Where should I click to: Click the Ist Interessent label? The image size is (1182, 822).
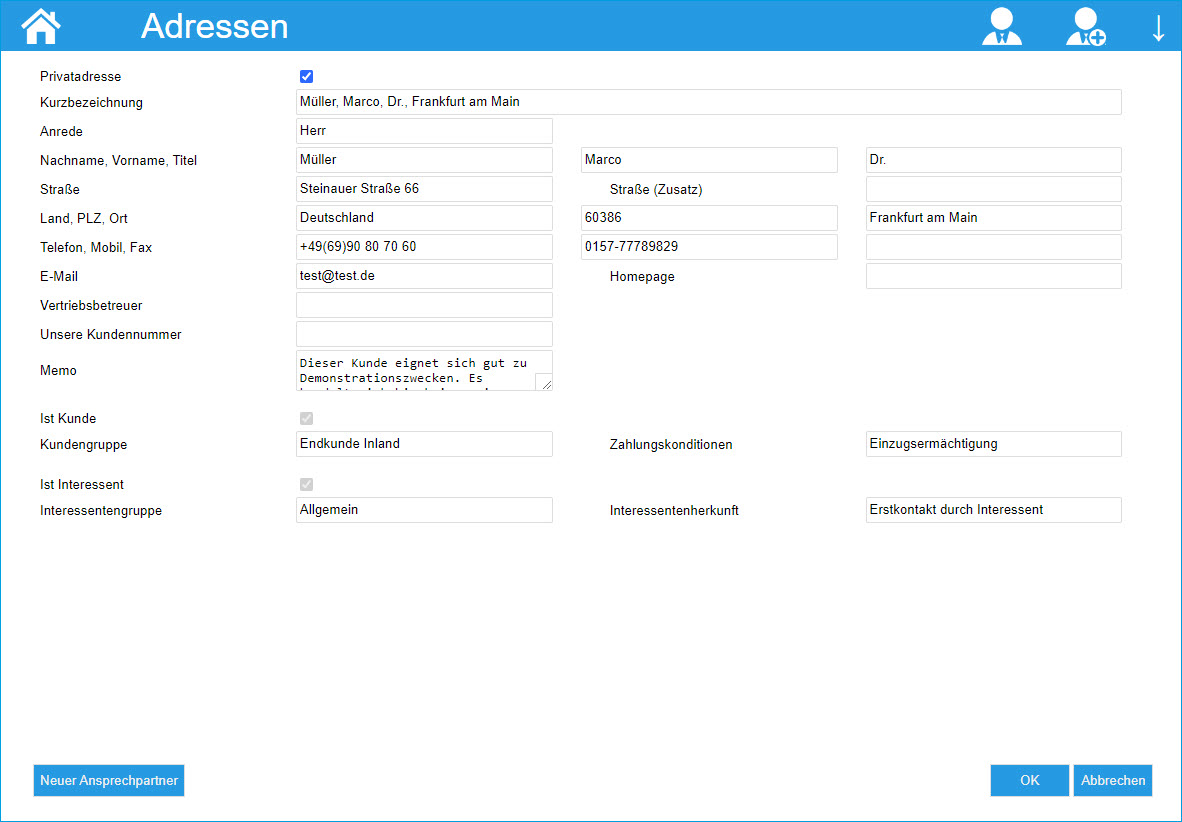(x=81, y=484)
